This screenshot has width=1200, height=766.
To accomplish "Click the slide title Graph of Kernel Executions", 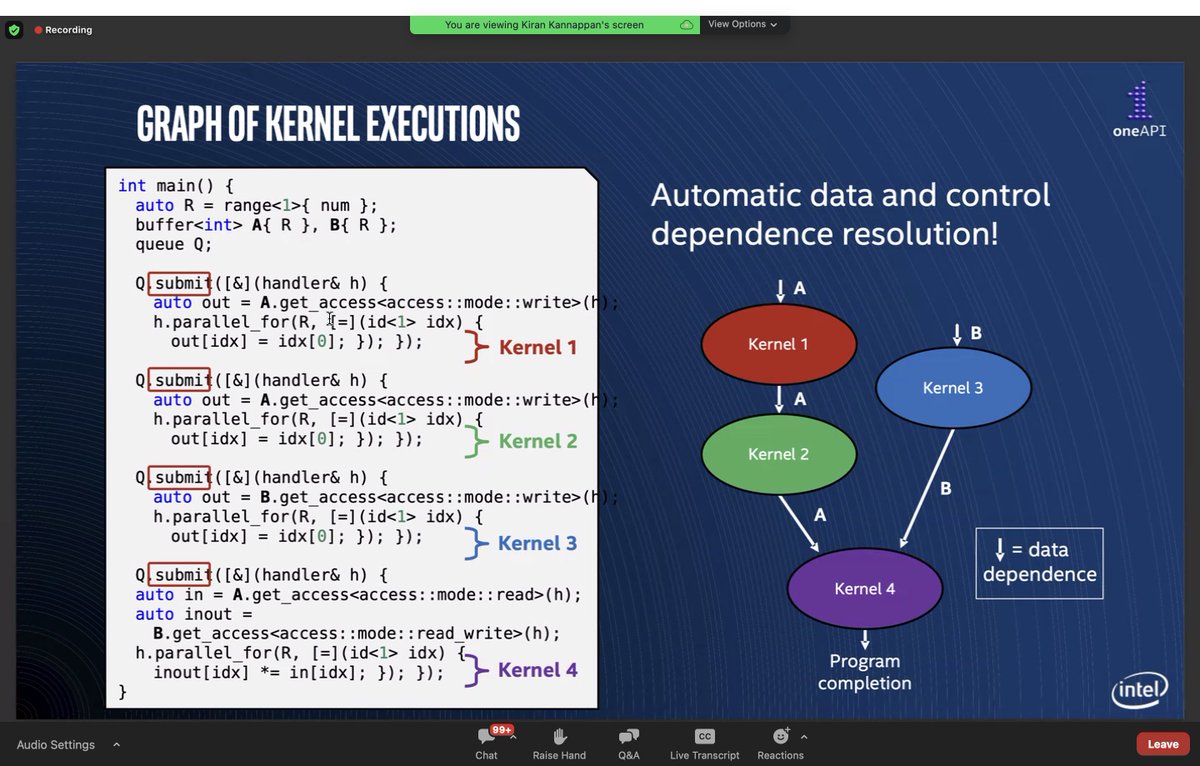I will pos(328,124).
